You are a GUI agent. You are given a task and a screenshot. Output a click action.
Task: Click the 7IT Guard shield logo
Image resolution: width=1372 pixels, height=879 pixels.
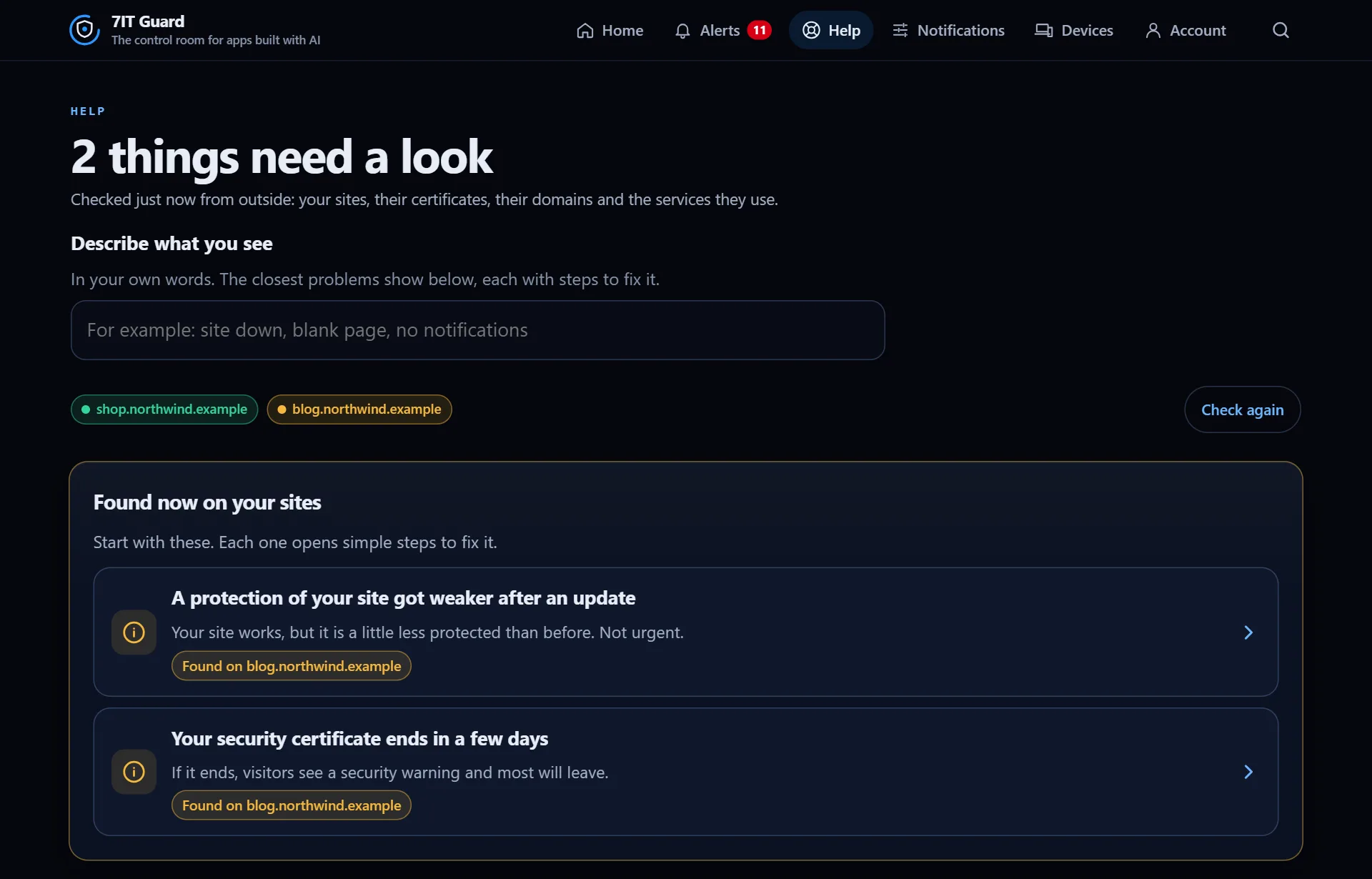tap(84, 30)
